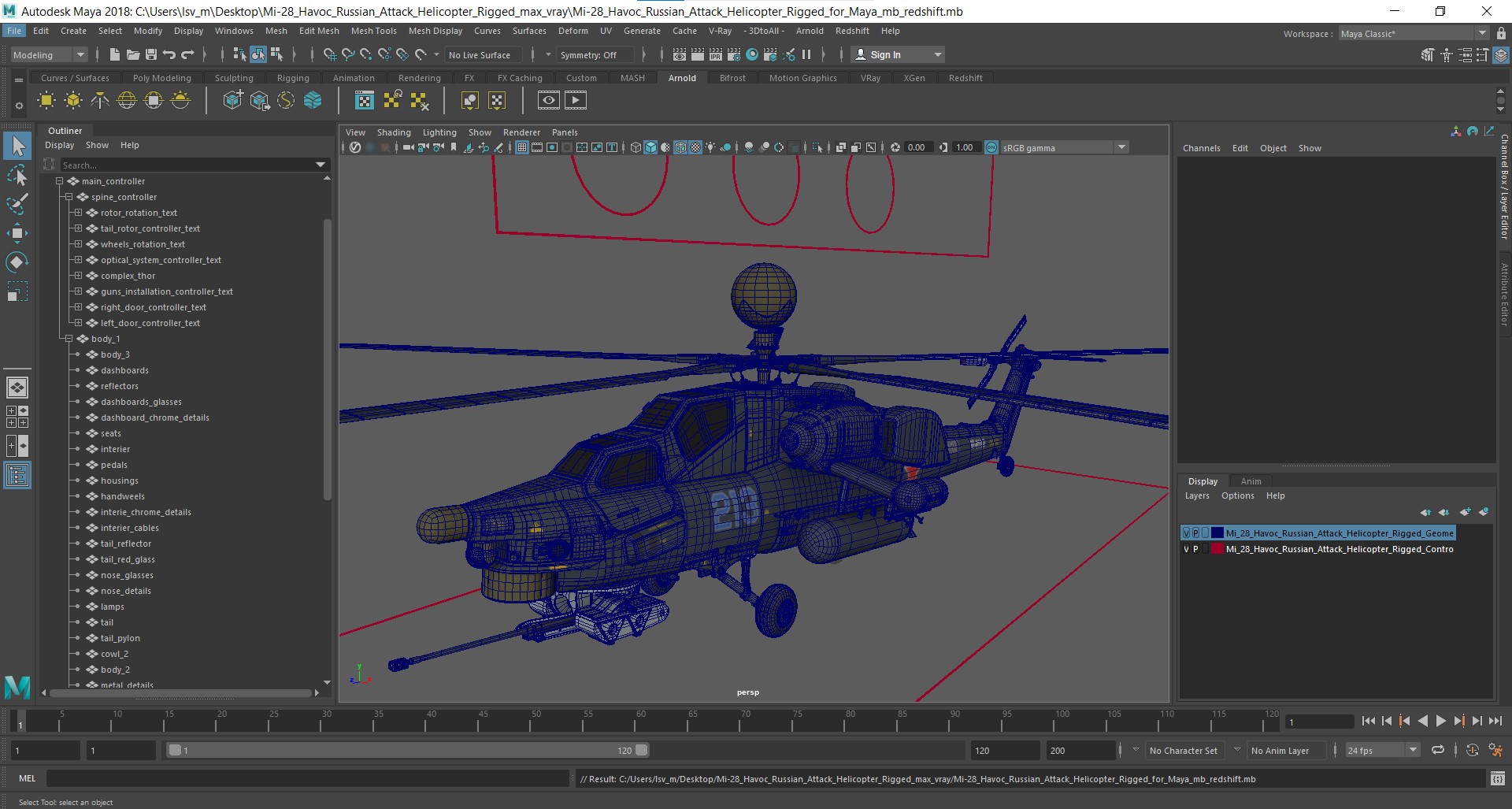
Task: Click the Auto keyframe toggle icon
Action: pyautogui.click(x=1472, y=750)
